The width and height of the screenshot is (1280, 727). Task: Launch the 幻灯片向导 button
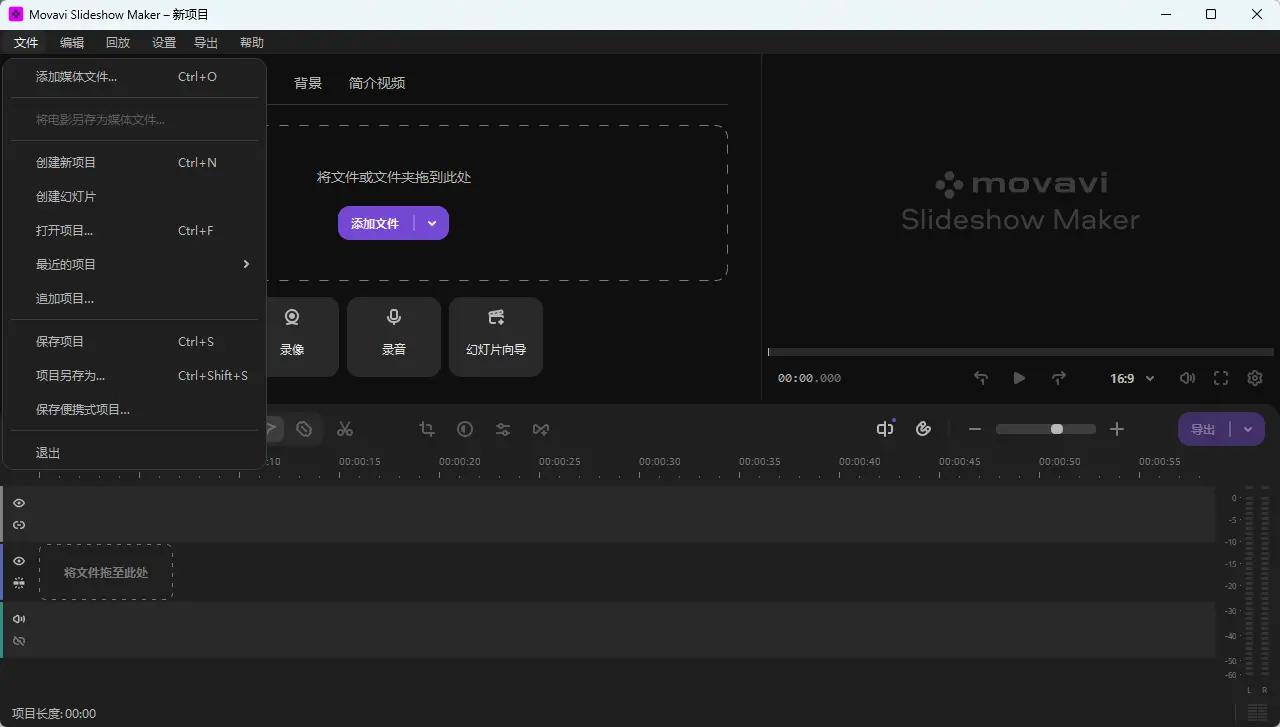coord(496,337)
